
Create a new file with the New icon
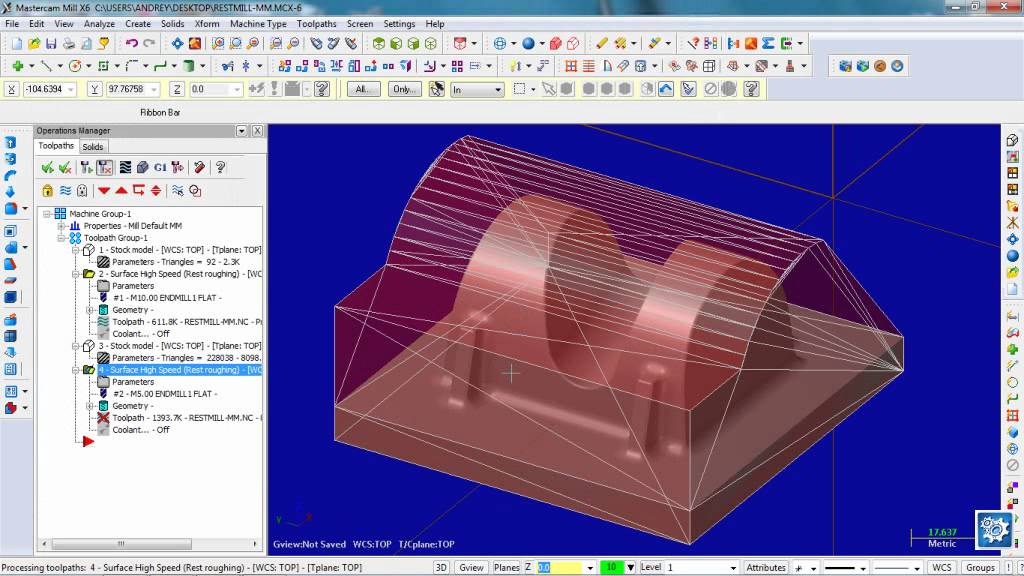click(x=16, y=44)
